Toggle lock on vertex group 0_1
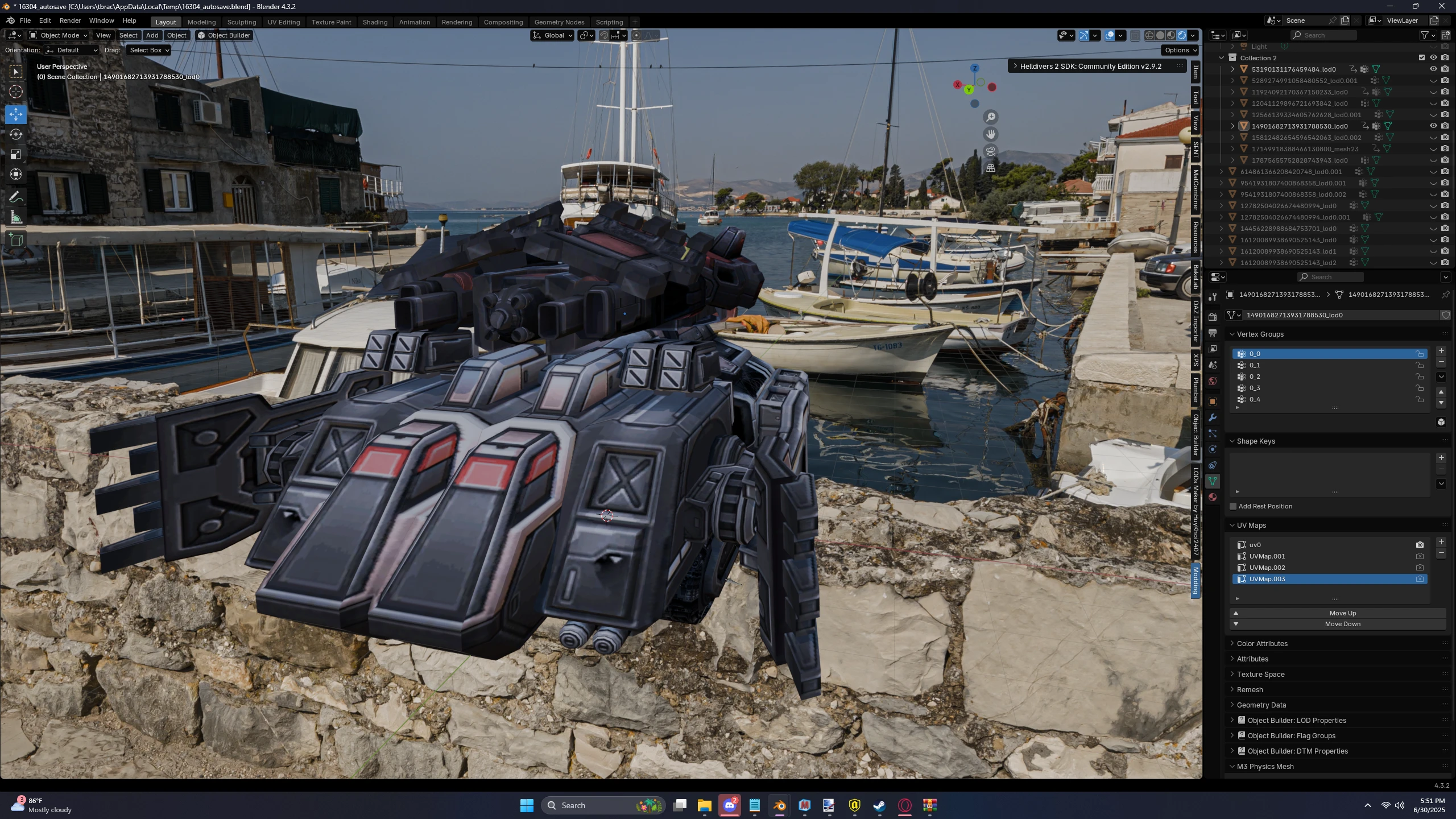 tap(1420, 365)
